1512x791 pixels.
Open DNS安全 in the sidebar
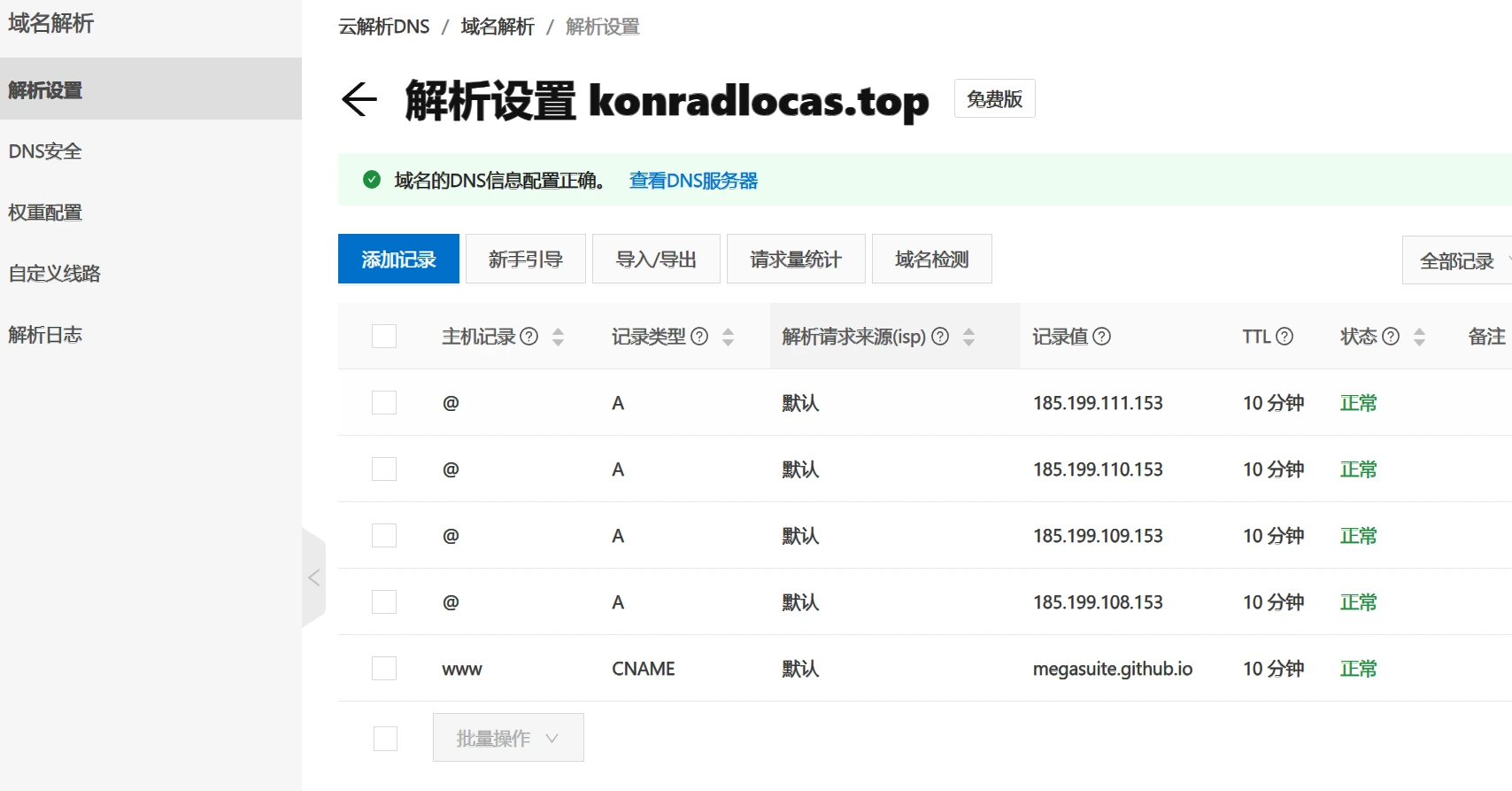pyautogui.click(x=45, y=151)
